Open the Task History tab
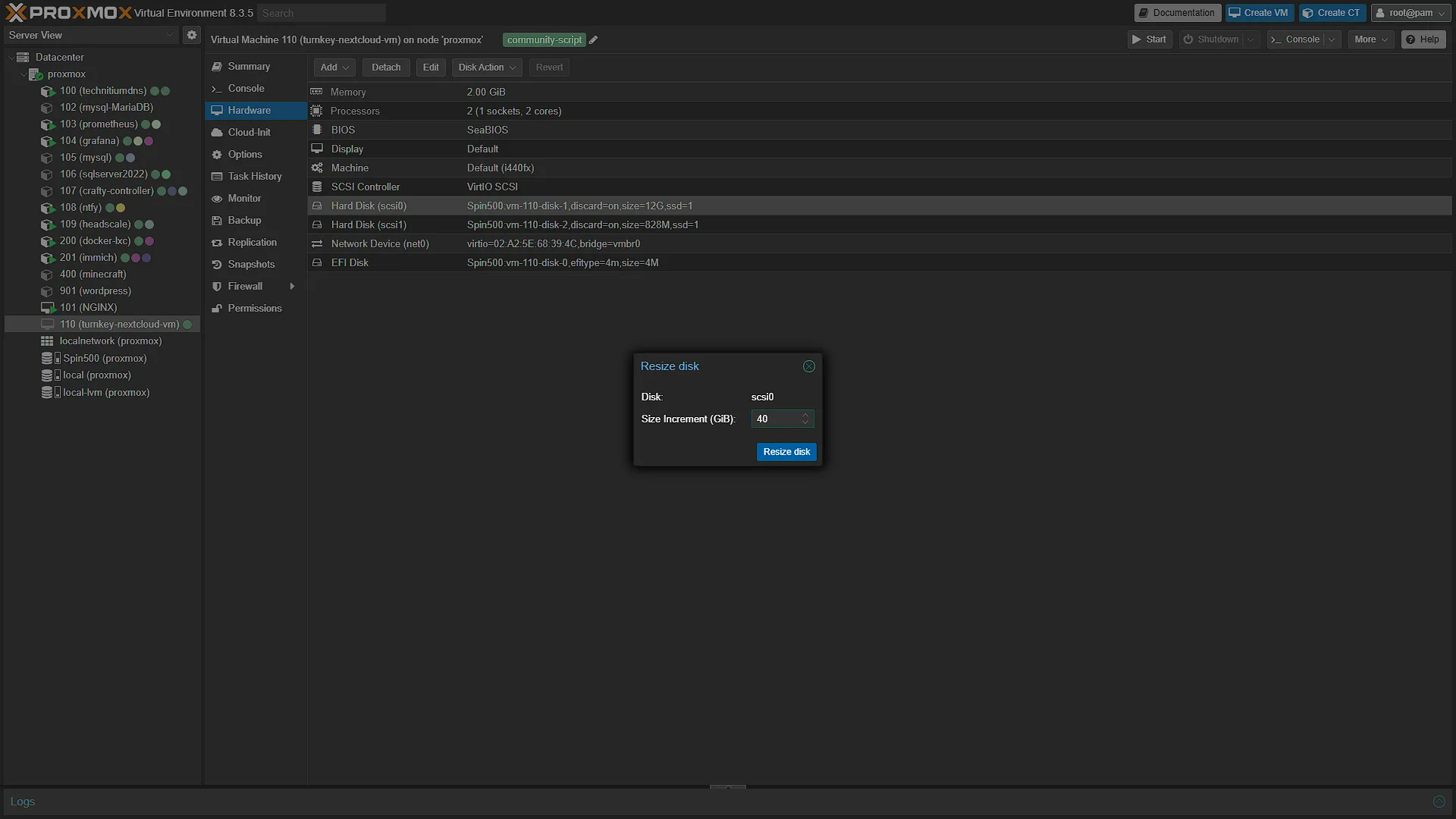1456x819 pixels. (x=255, y=177)
